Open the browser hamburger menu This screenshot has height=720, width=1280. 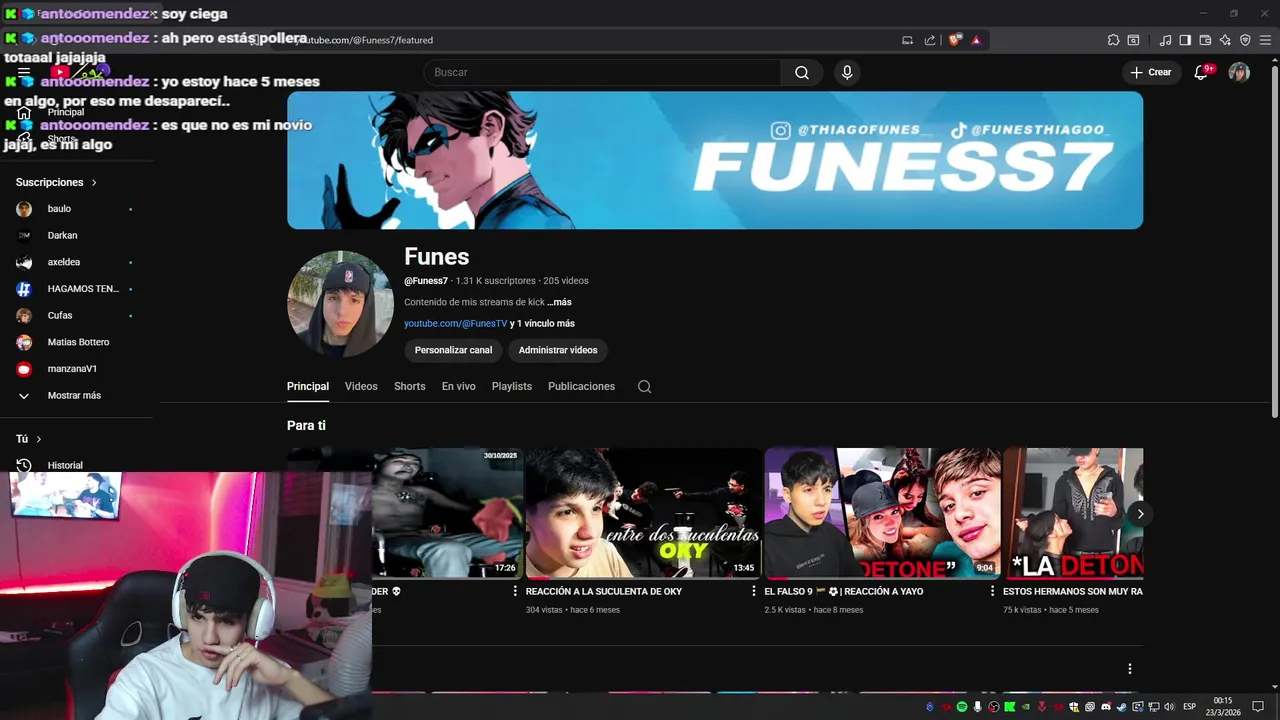click(1265, 40)
